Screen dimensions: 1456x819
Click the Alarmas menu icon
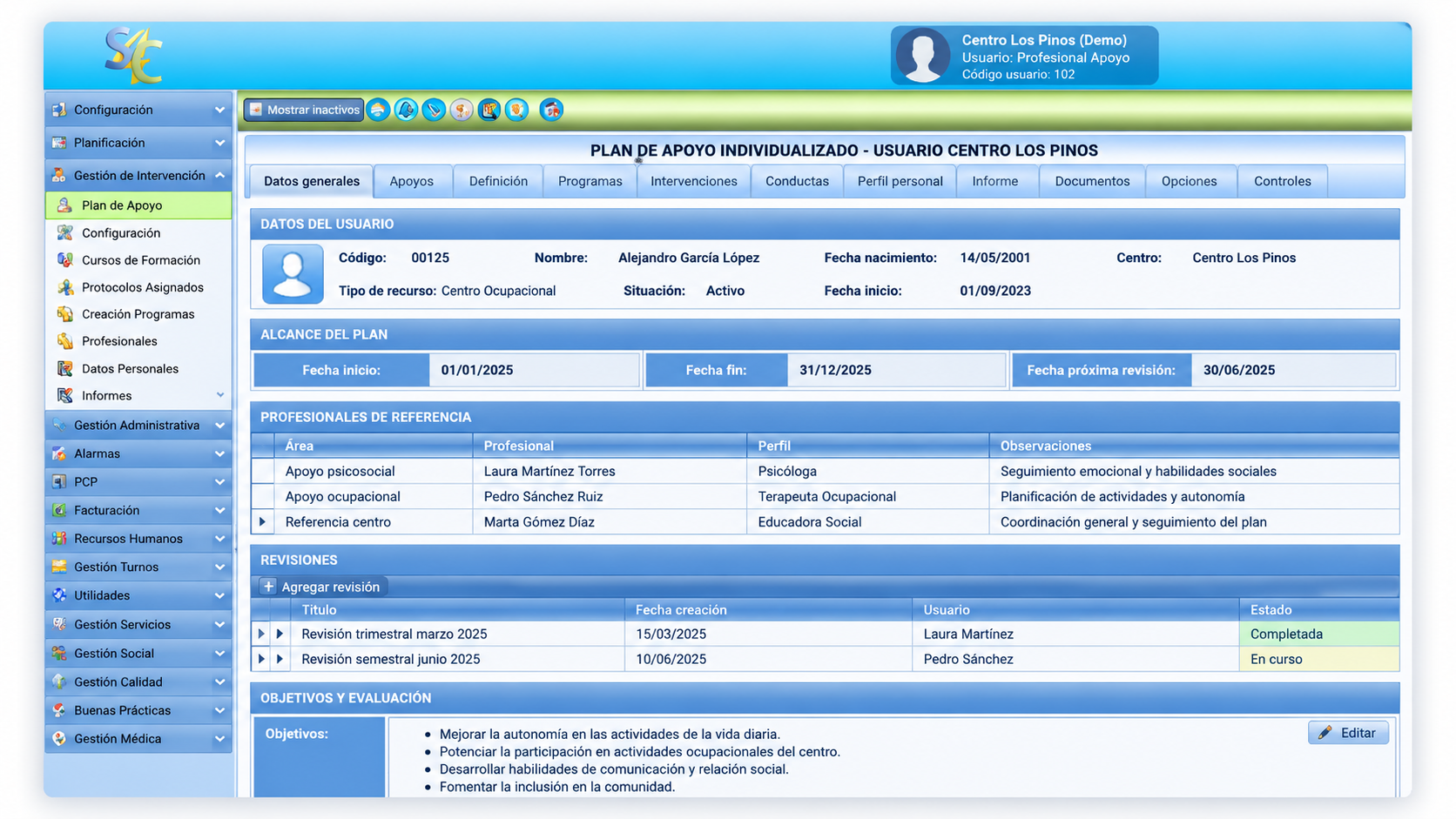[x=59, y=453]
